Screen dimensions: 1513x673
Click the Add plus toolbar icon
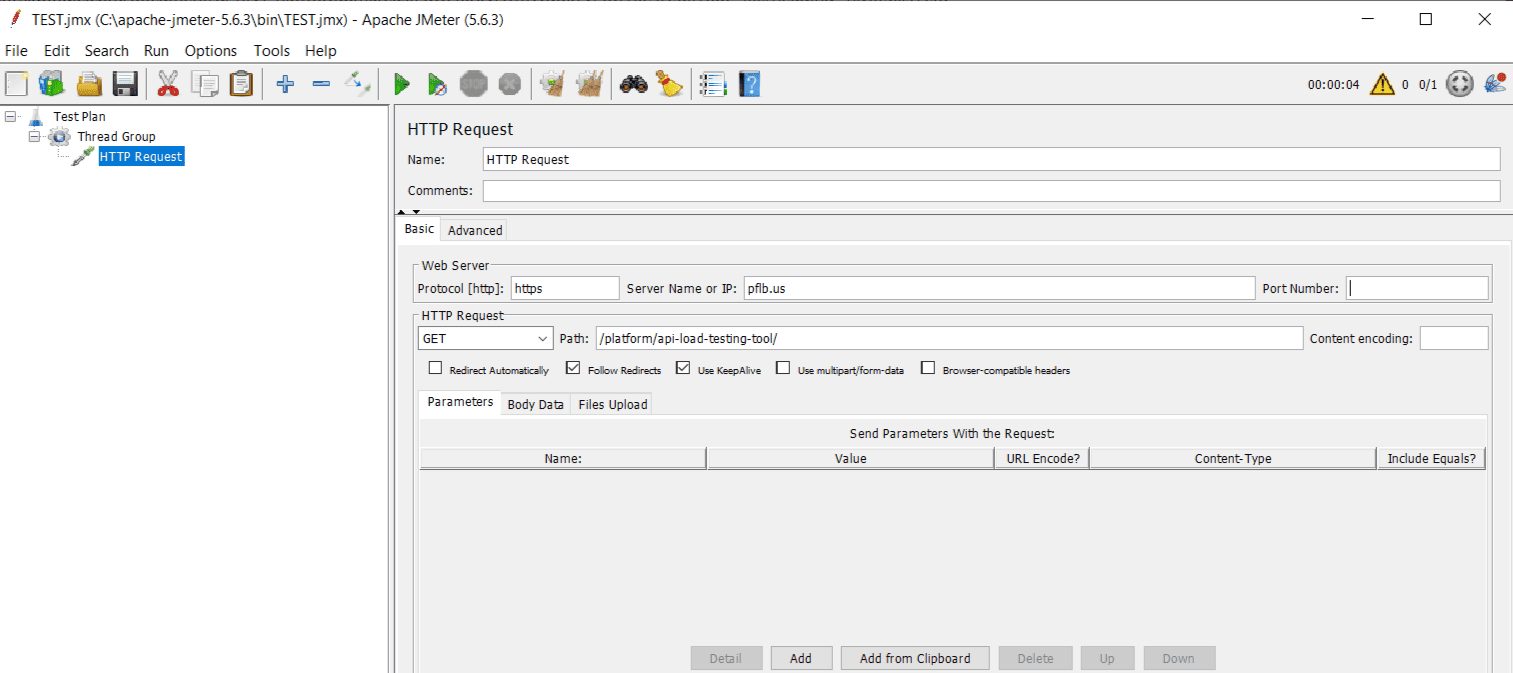(285, 84)
